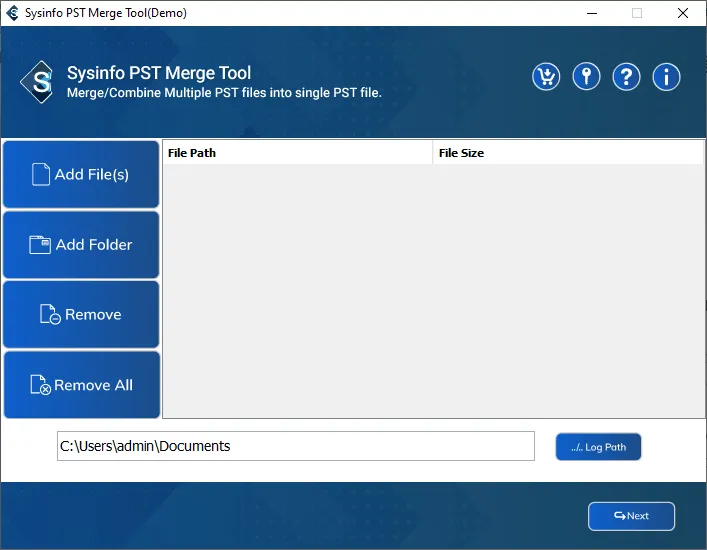This screenshot has width=707, height=550.
Task: Click inside the empty file list area
Action: click(x=433, y=290)
